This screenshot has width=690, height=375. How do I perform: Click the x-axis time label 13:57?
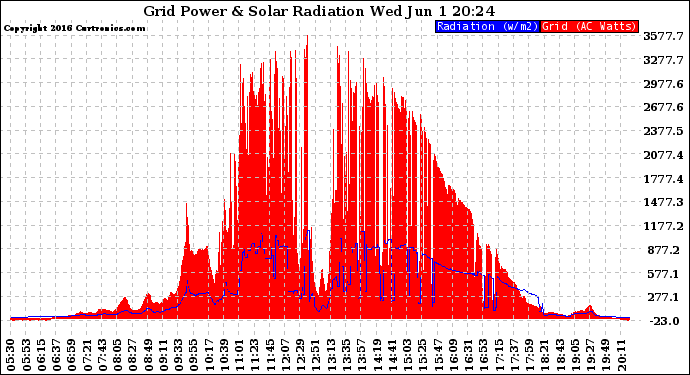362,355
